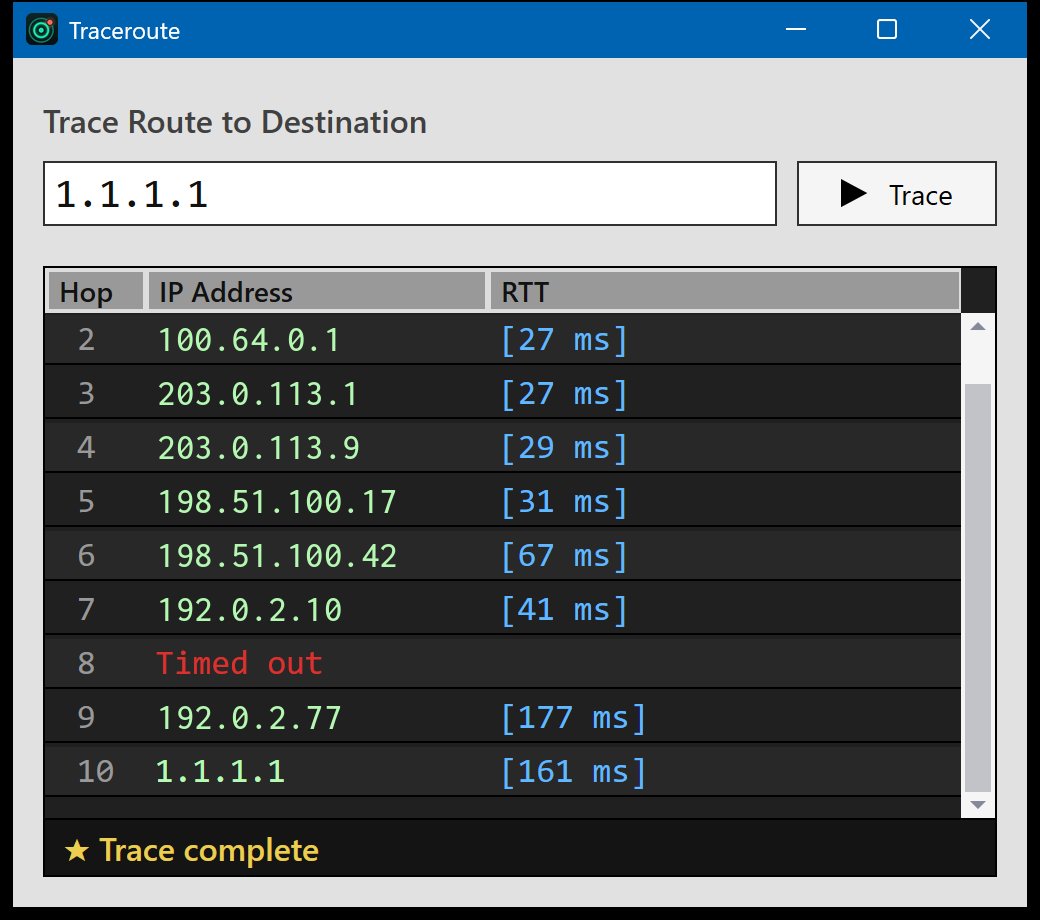Click the Trace complete status message

point(209,850)
